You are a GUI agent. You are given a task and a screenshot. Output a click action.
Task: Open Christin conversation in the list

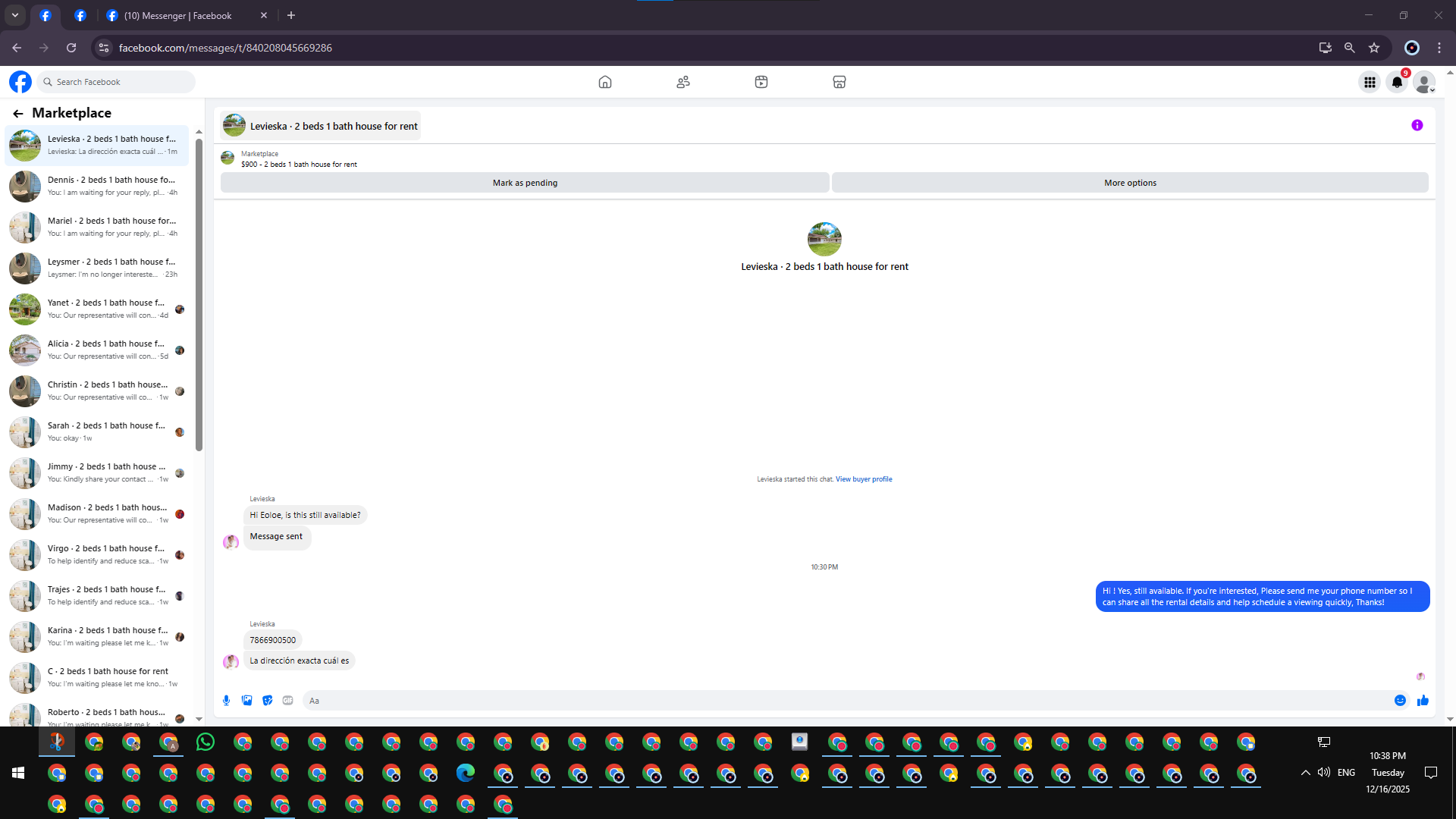click(x=97, y=391)
